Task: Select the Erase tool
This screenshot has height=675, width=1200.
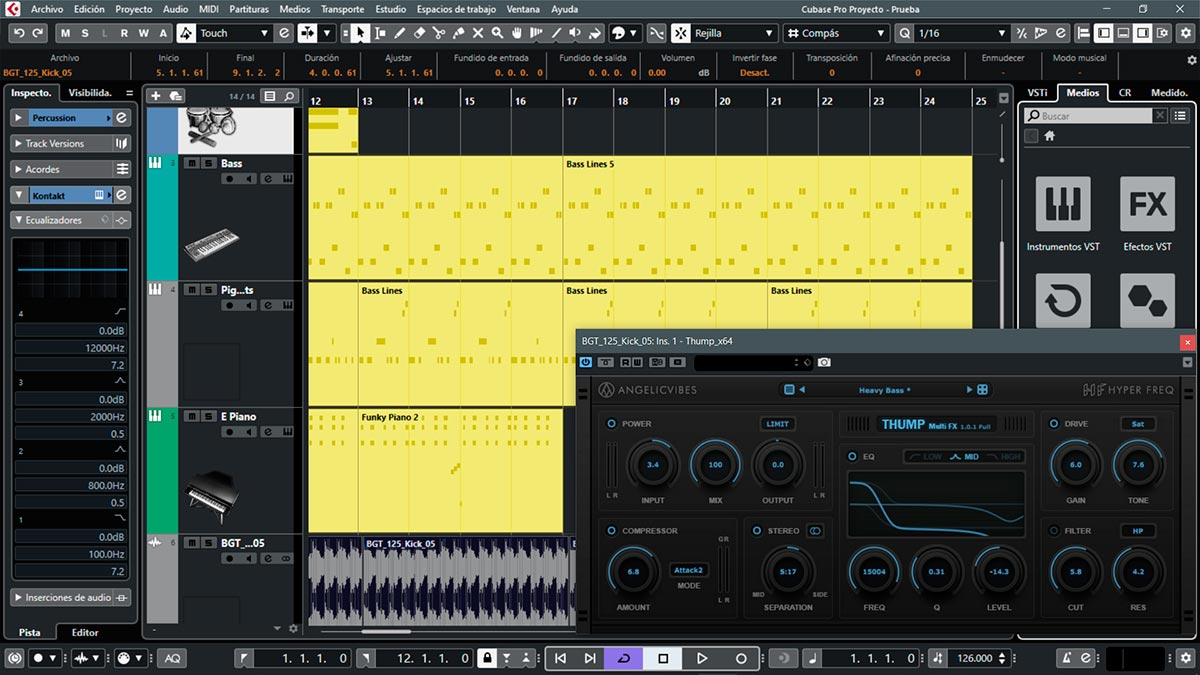Action: tap(419, 33)
